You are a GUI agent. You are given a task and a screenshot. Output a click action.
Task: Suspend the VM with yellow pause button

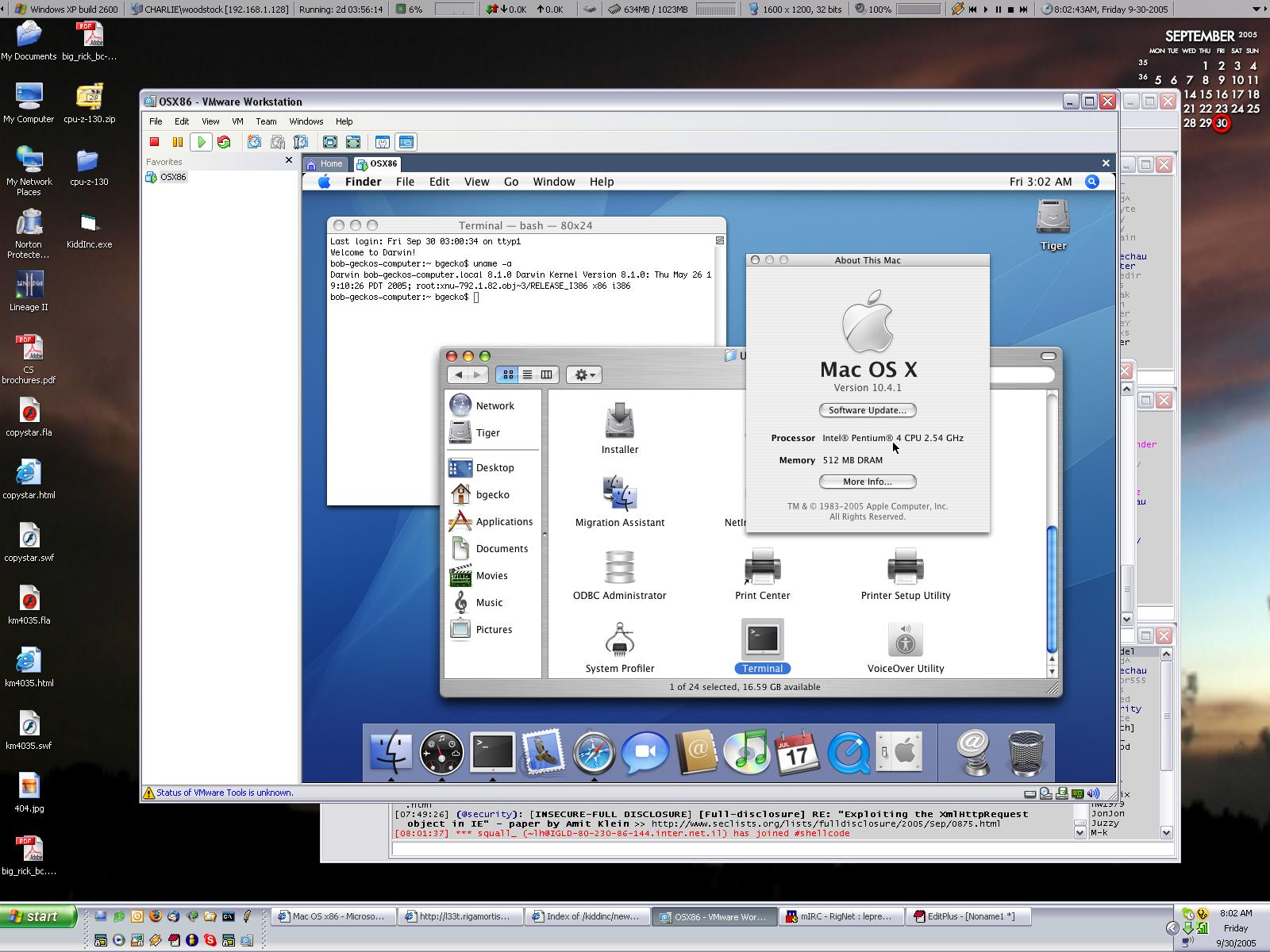click(x=178, y=142)
